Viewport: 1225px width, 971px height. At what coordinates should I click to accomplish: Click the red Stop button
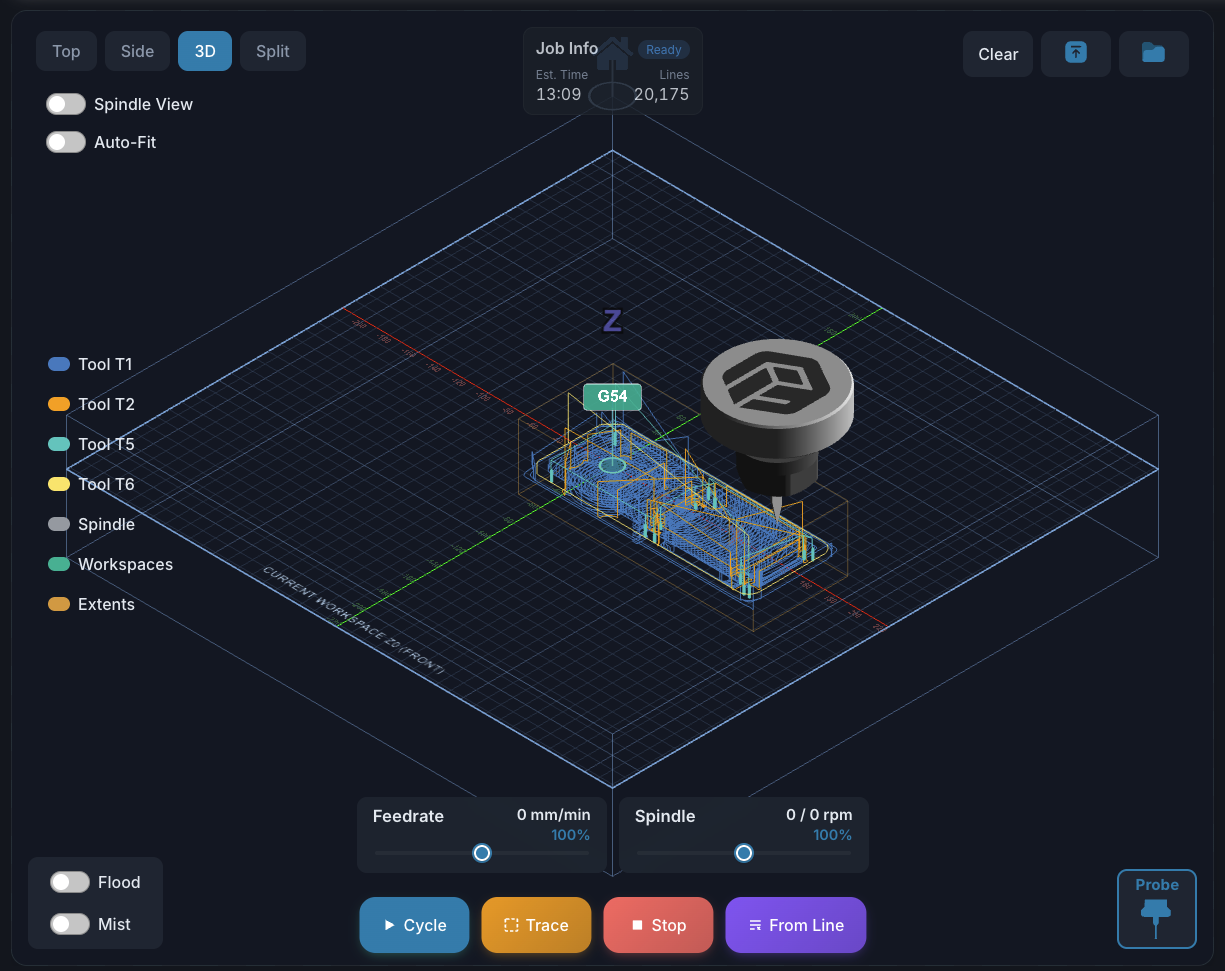point(658,925)
